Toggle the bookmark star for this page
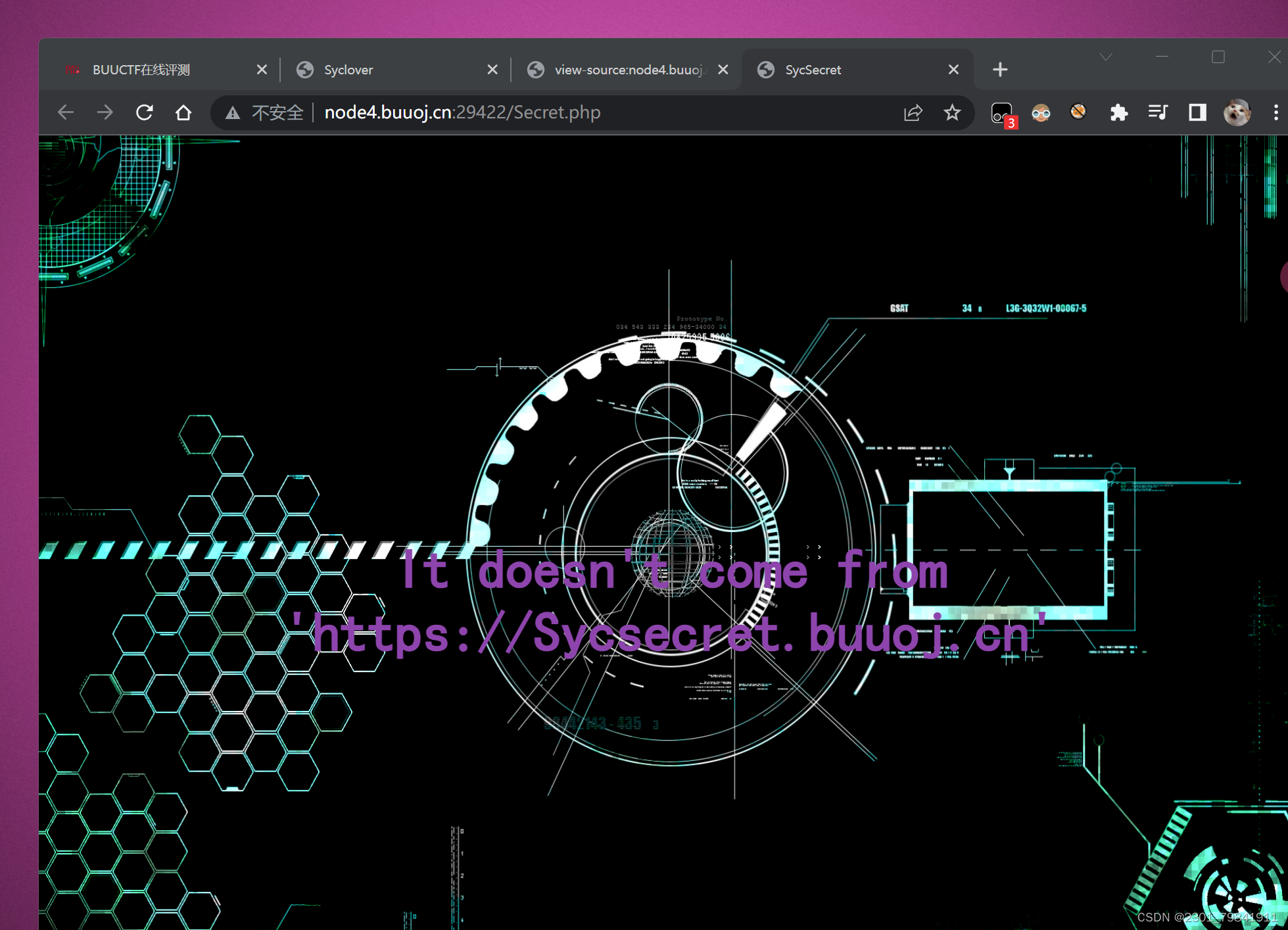Screen dimensions: 1288x930 tap(951, 112)
